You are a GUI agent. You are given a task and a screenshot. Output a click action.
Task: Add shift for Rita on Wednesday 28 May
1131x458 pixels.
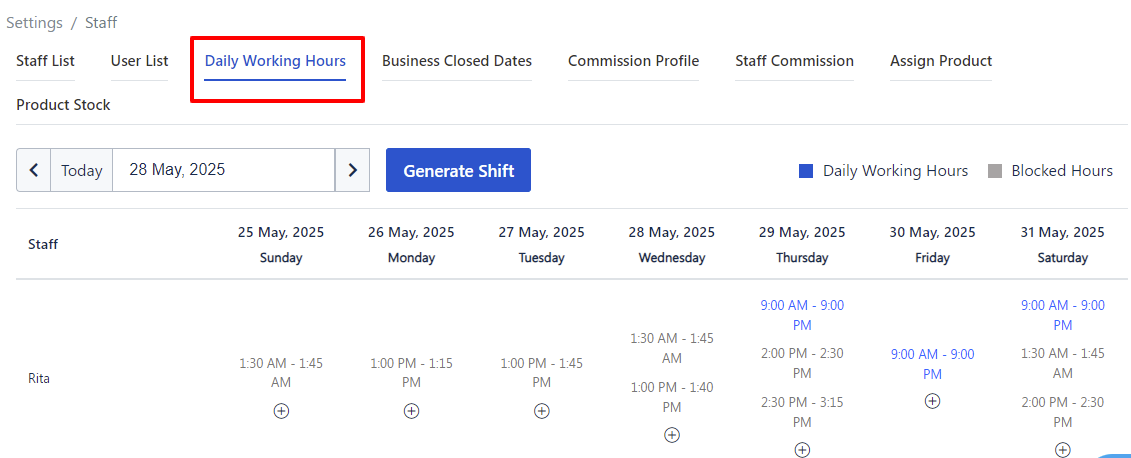click(672, 435)
